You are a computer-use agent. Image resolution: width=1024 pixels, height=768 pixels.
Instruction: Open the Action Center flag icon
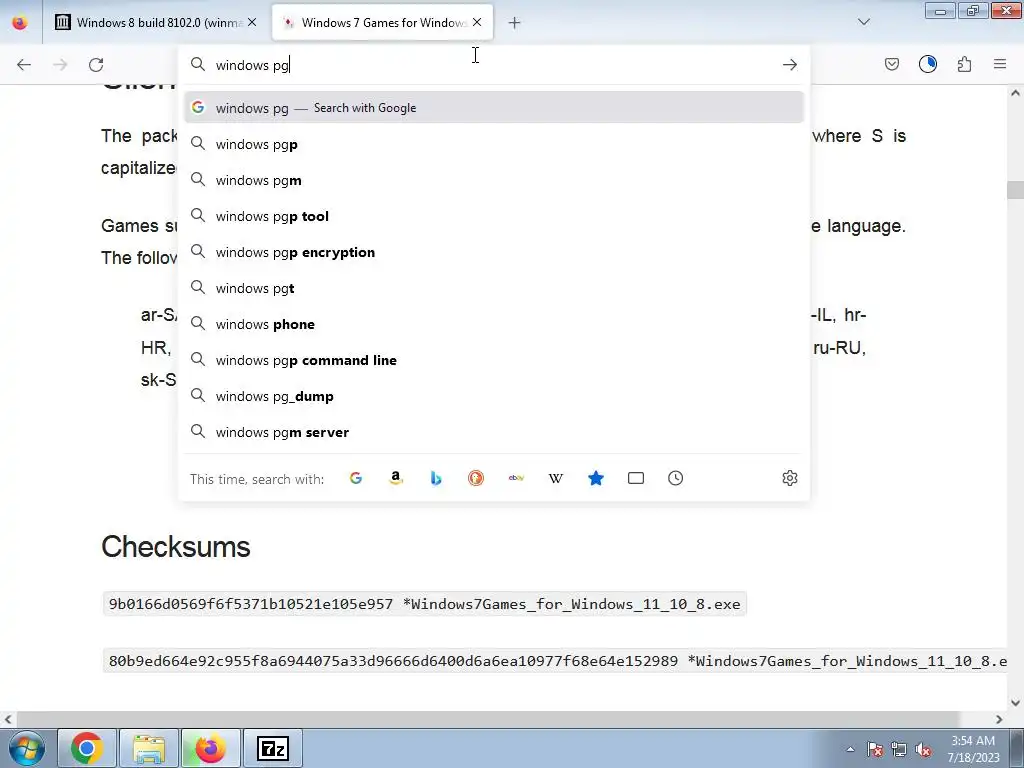pos(875,749)
